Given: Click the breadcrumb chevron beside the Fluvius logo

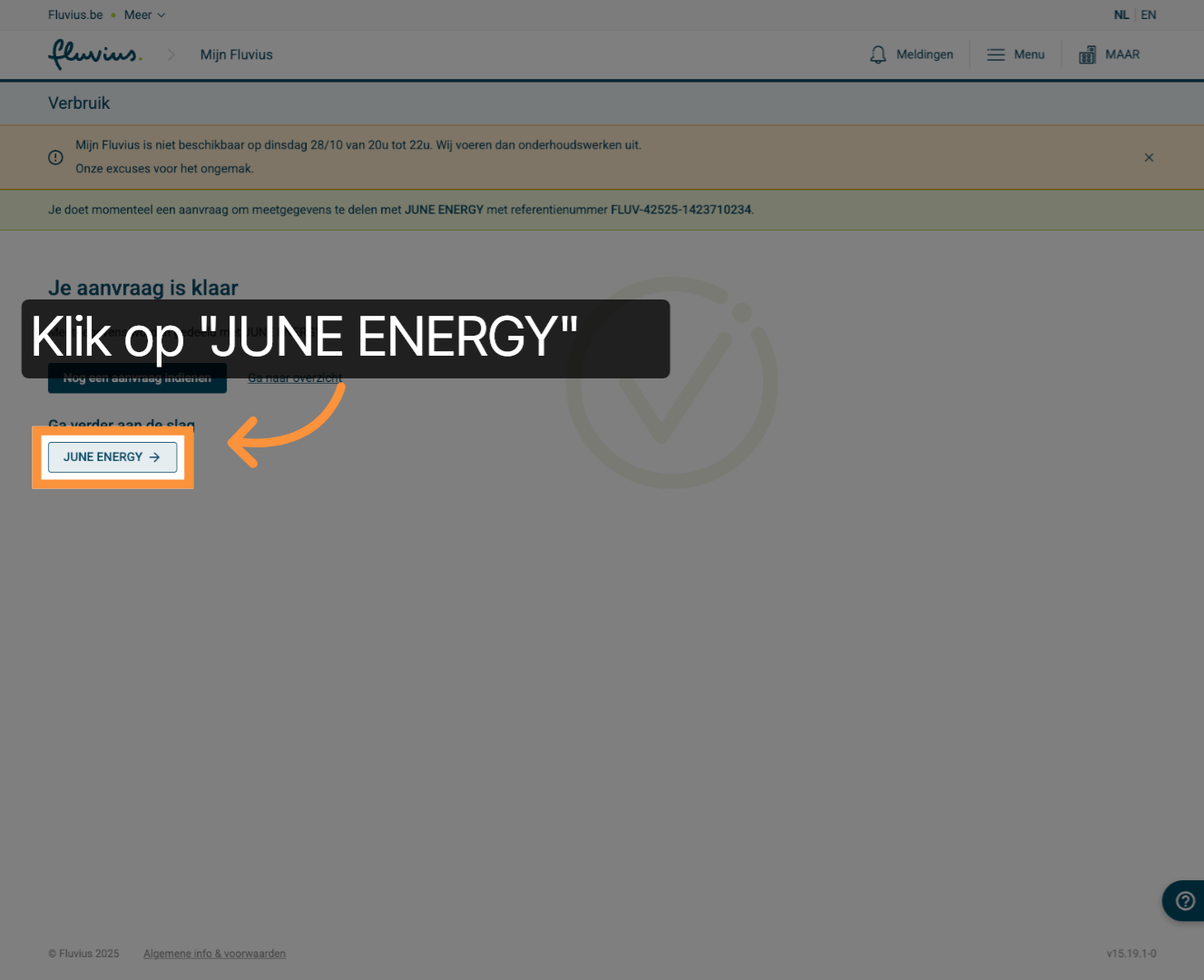Looking at the screenshot, I should [171, 54].
